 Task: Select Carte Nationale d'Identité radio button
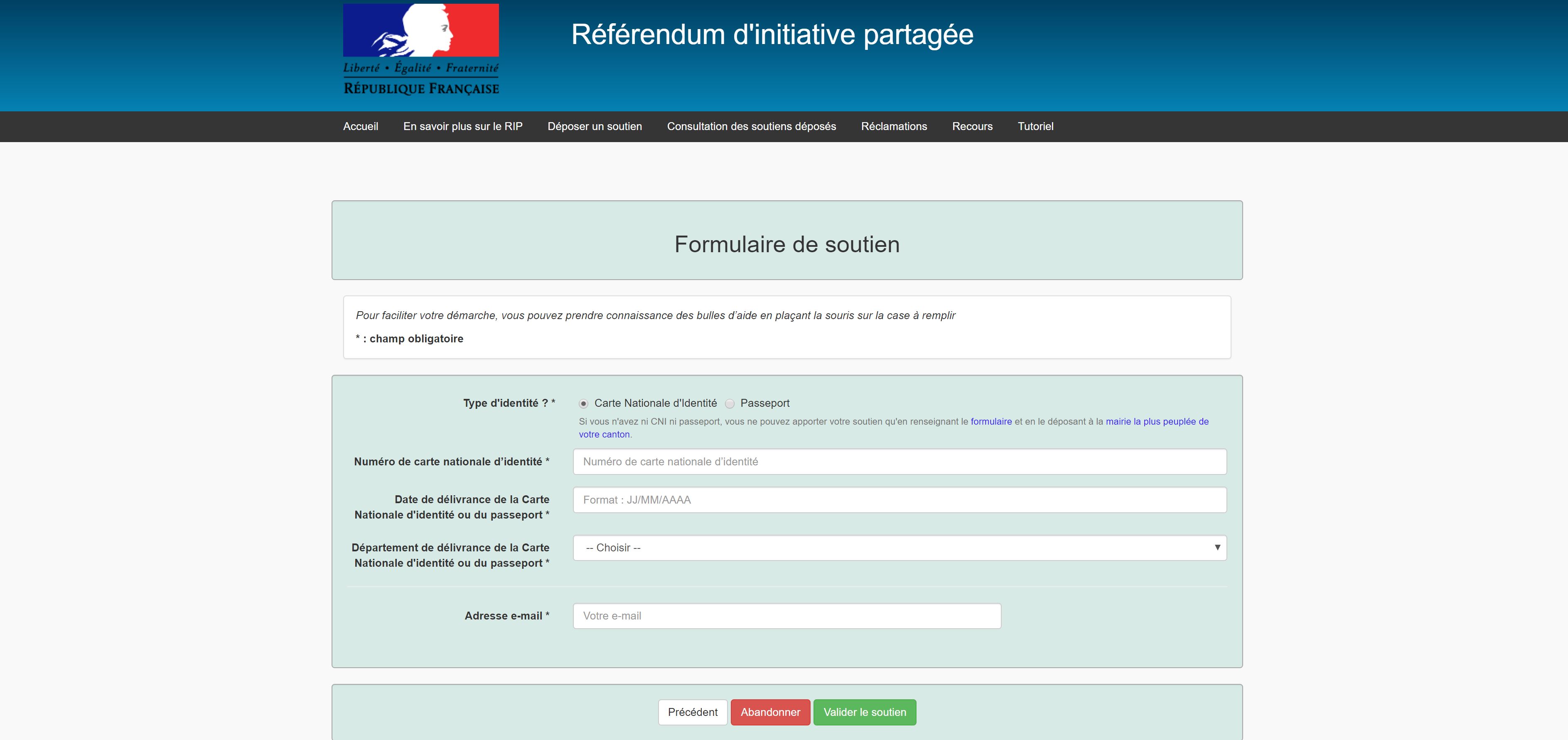click(583, 403)
